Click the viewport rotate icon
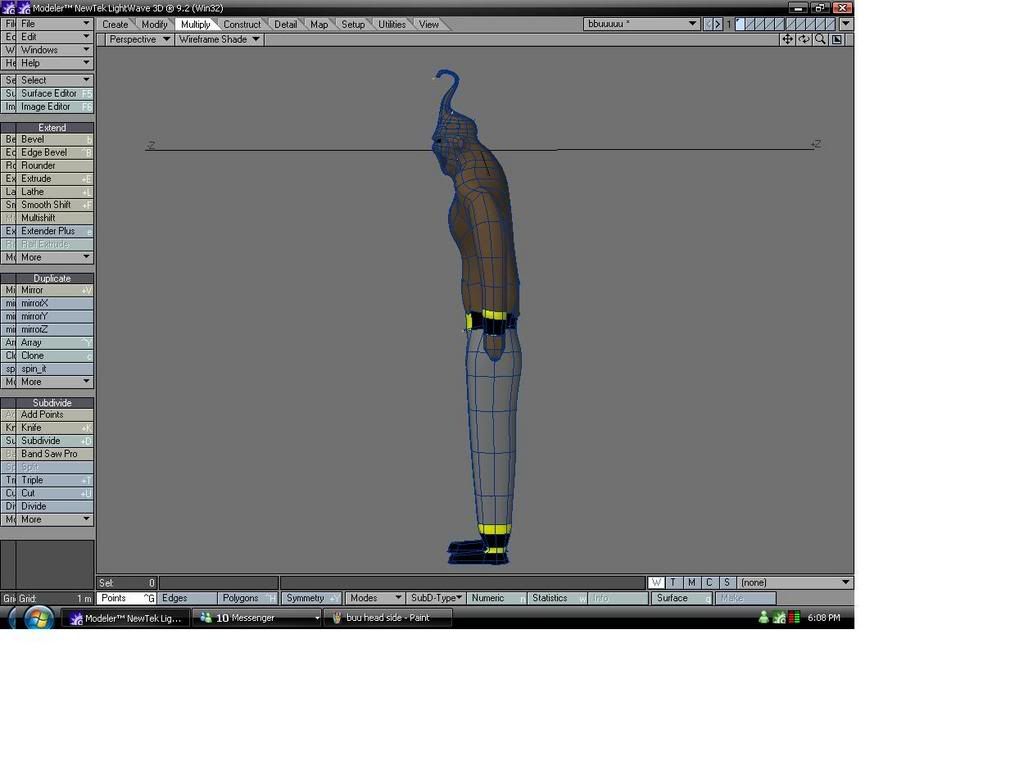The image size is (1024, 770). pos(804,39)
